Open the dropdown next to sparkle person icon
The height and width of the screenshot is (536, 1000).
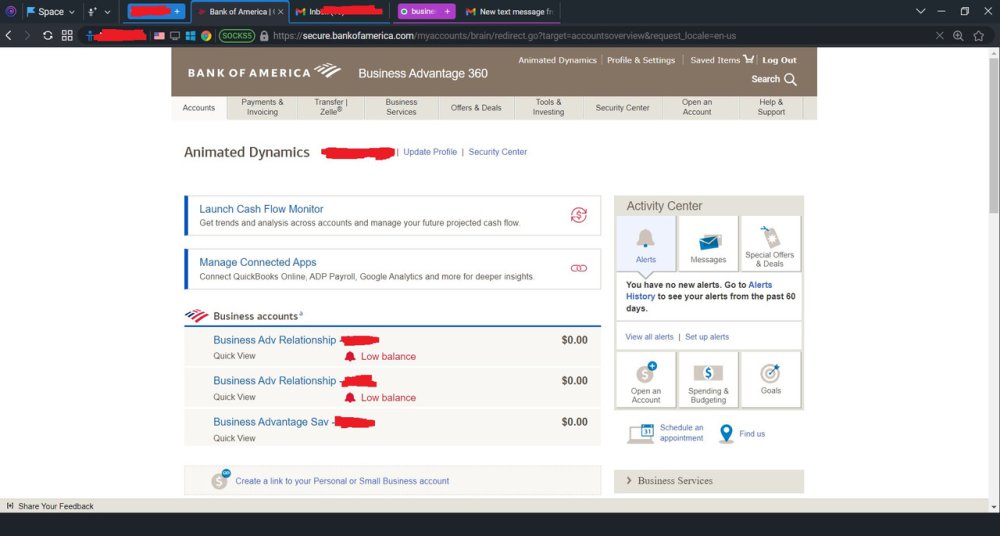click(107, 11)
